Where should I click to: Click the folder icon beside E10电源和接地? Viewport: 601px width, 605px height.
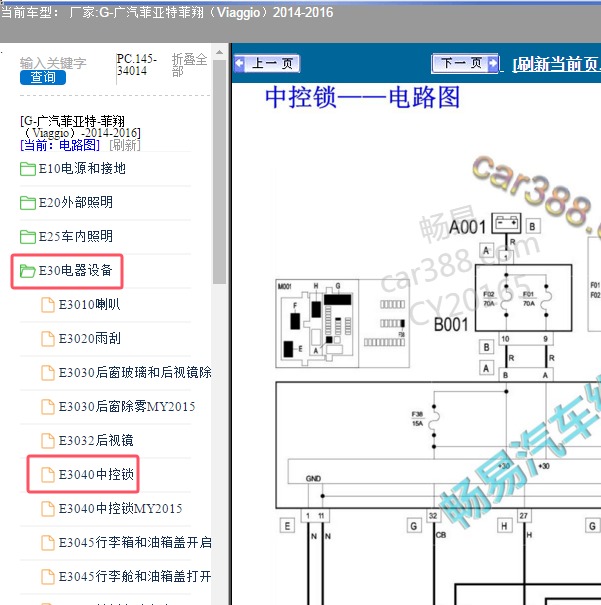pos(28,169)
